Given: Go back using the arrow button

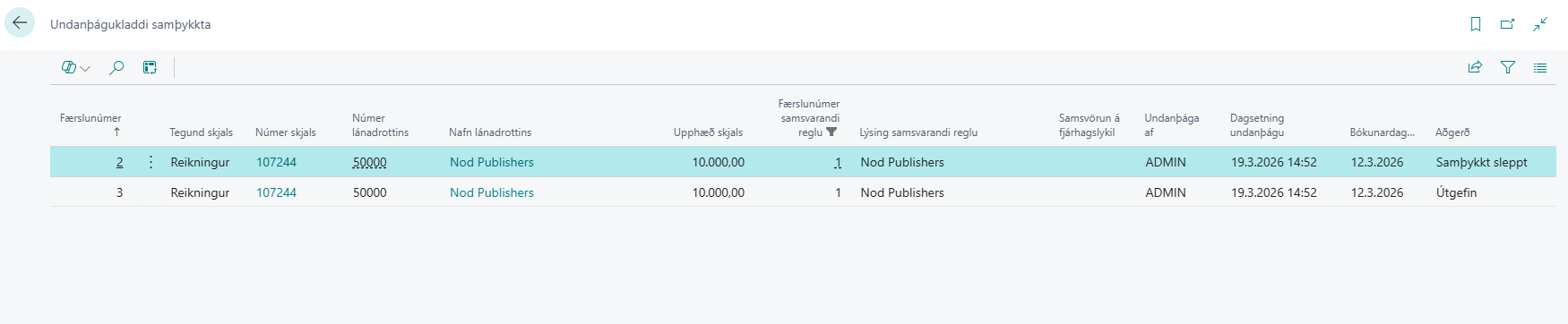Looking at the screenshot, I should [x=20, y=23].
